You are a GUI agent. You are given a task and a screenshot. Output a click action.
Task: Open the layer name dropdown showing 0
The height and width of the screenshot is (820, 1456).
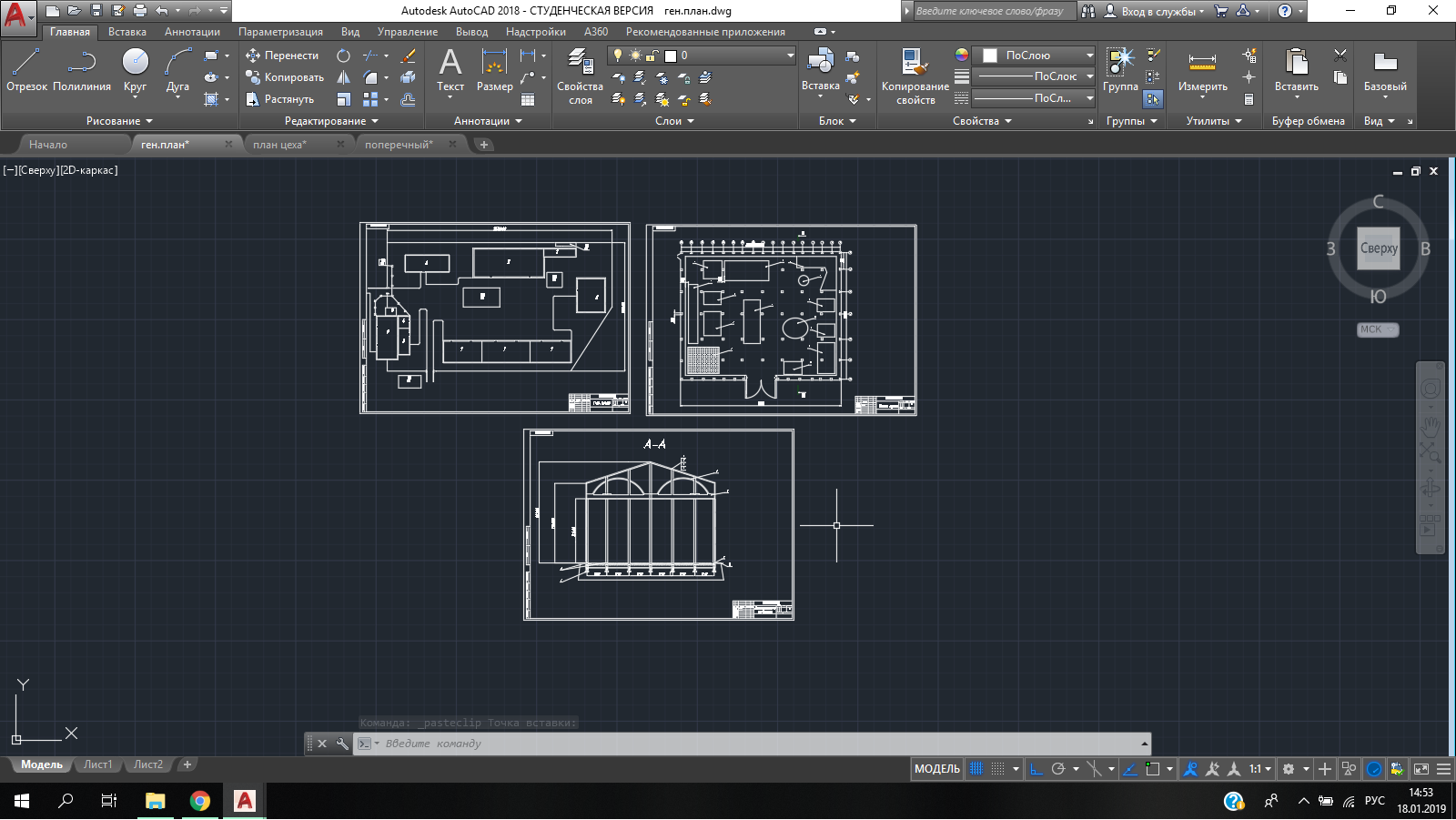tap(702, 56)
